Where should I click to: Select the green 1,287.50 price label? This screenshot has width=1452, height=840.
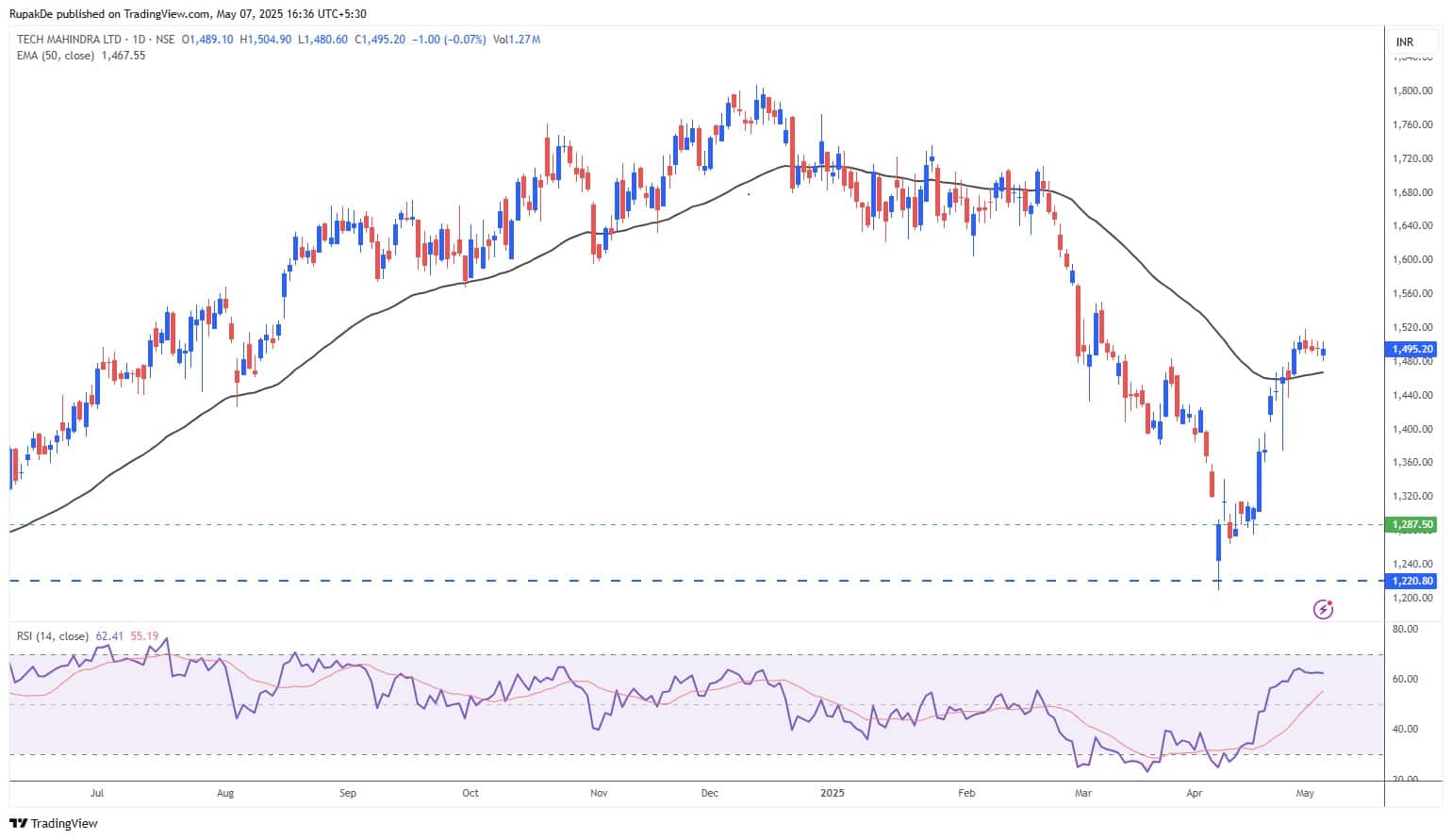(1412, 524)
